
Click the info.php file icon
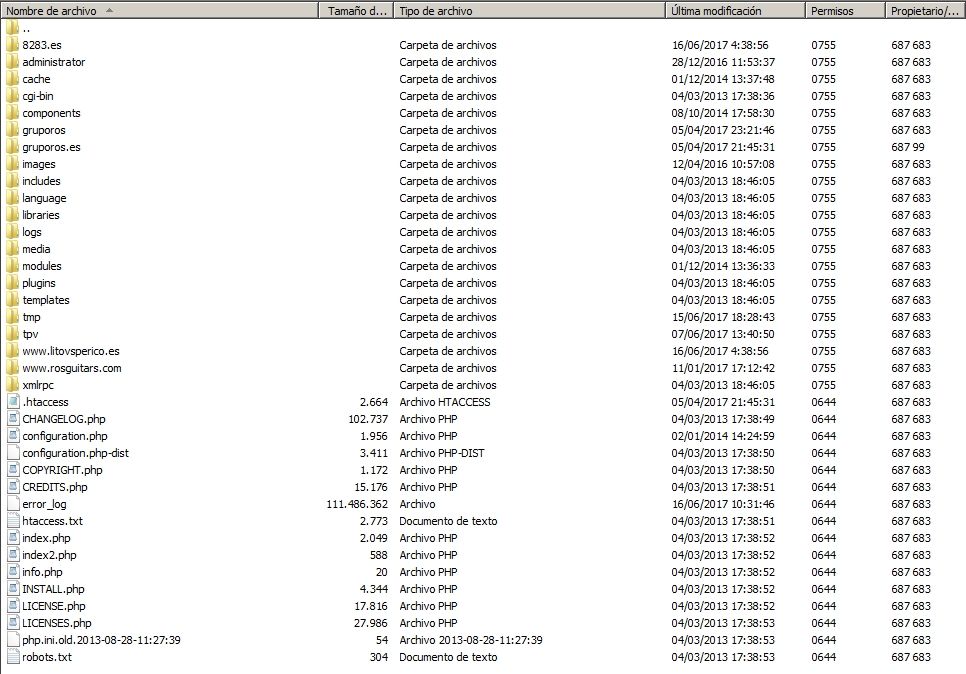pos(13,572)
